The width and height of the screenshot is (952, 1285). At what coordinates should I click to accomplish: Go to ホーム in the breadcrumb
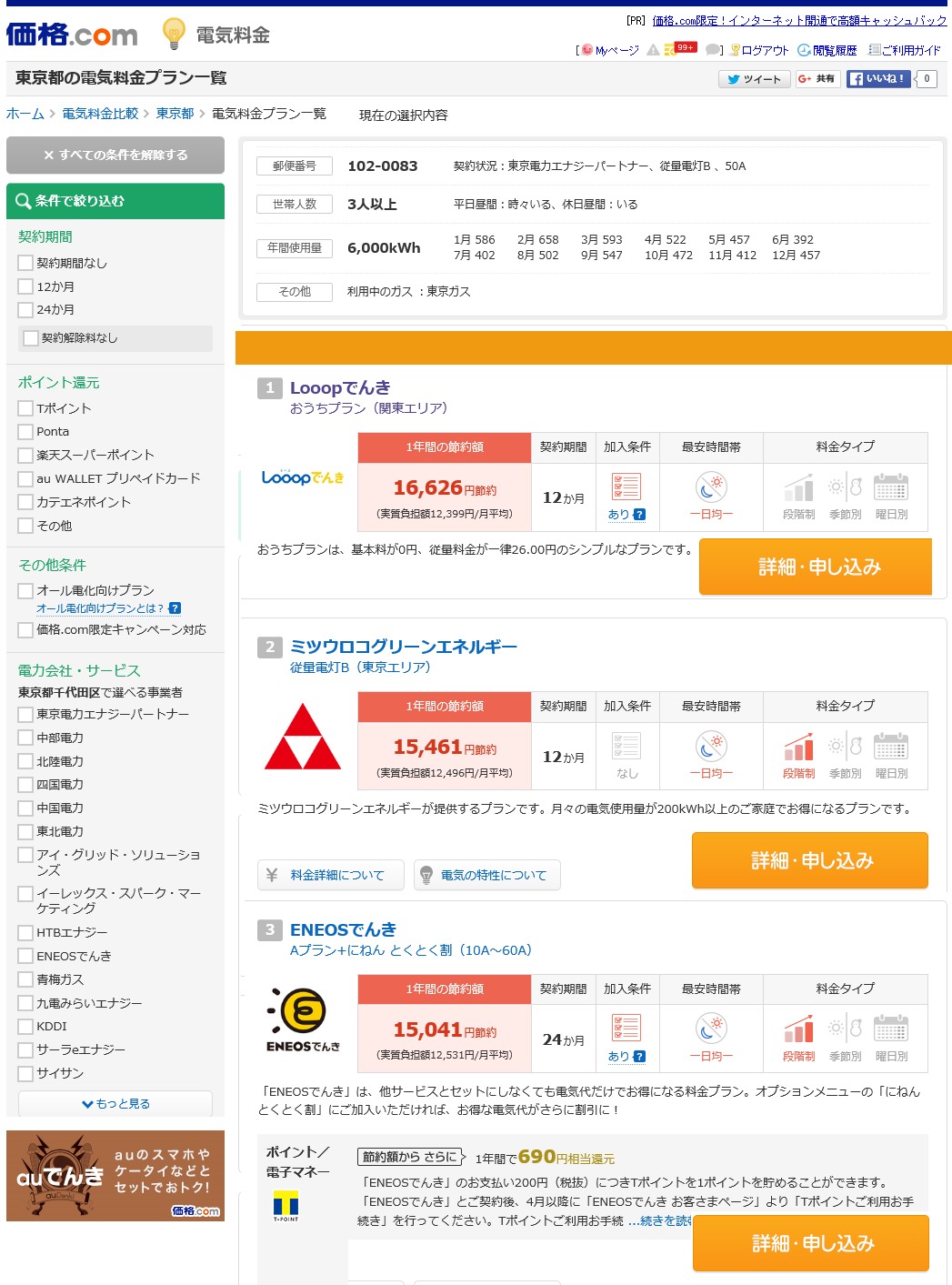[25, 114]
